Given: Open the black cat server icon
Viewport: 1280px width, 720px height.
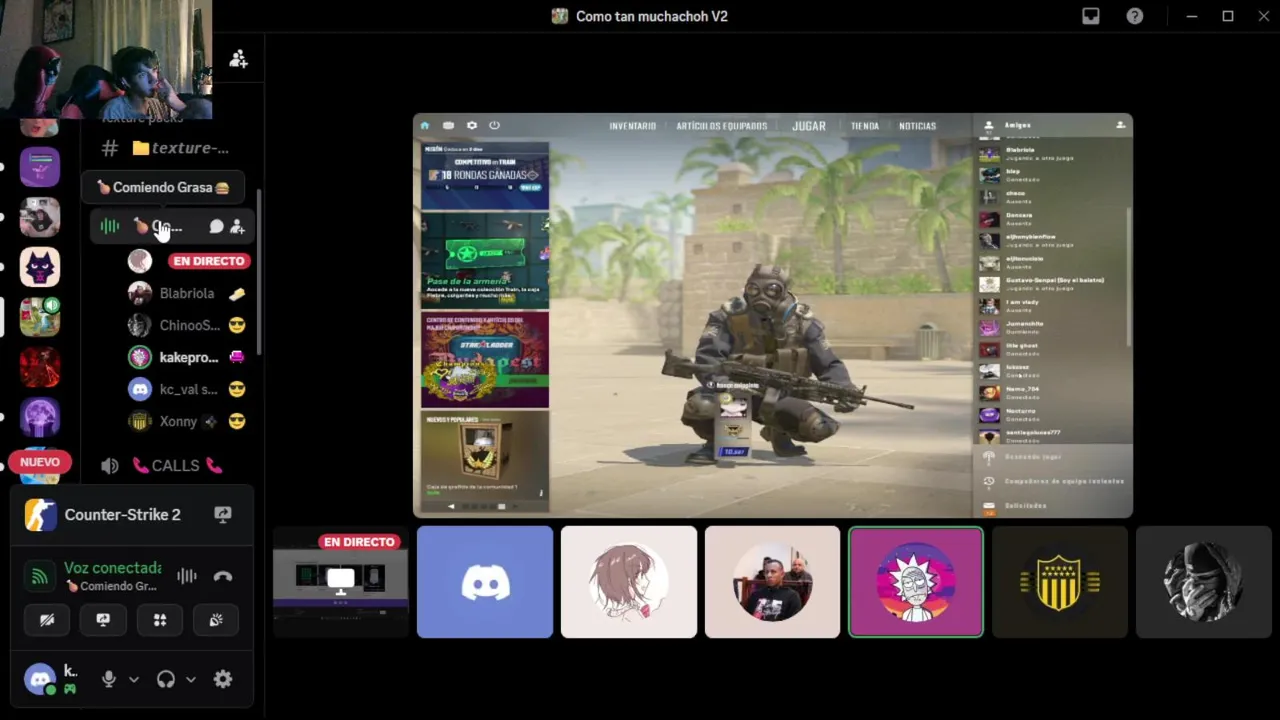Looking at the screenshot, I should 40,267.
